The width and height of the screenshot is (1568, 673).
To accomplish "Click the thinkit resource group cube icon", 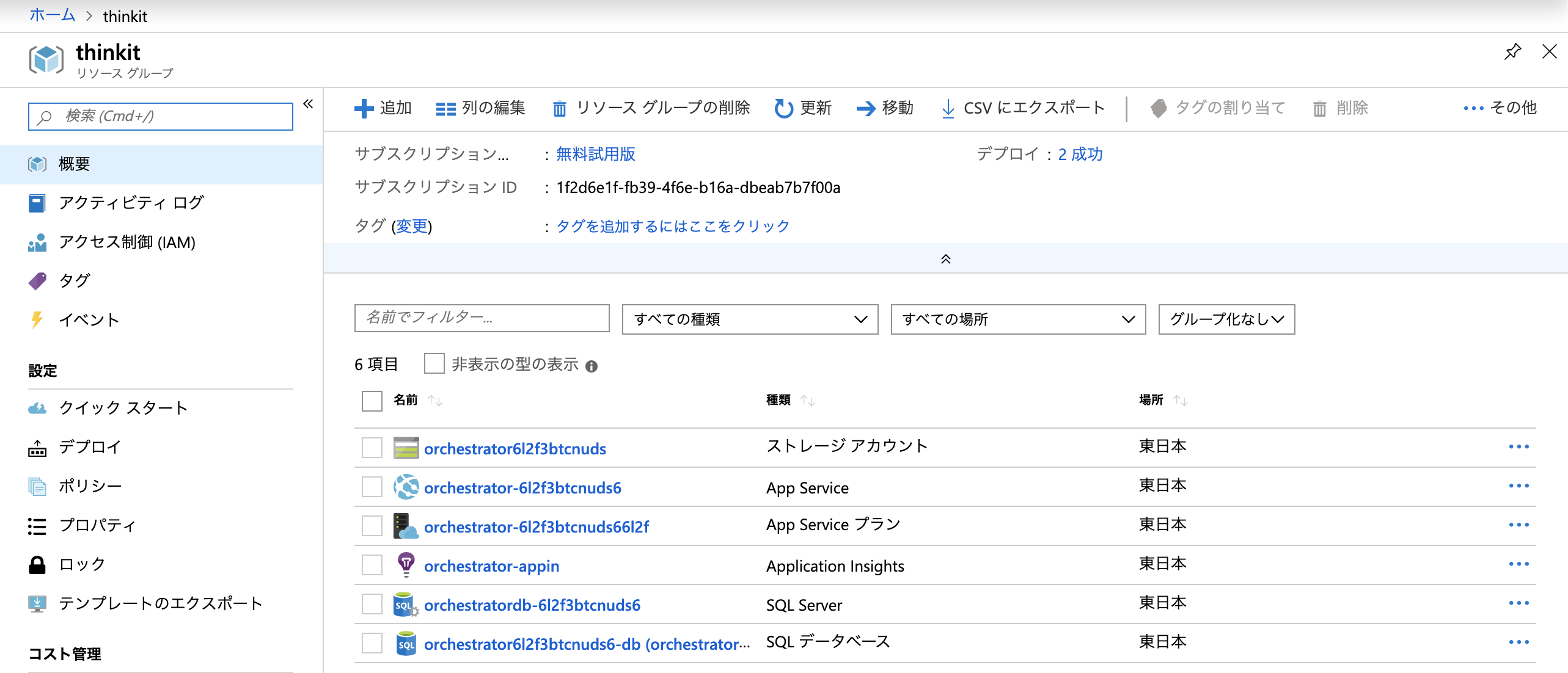I will (46, 59).
